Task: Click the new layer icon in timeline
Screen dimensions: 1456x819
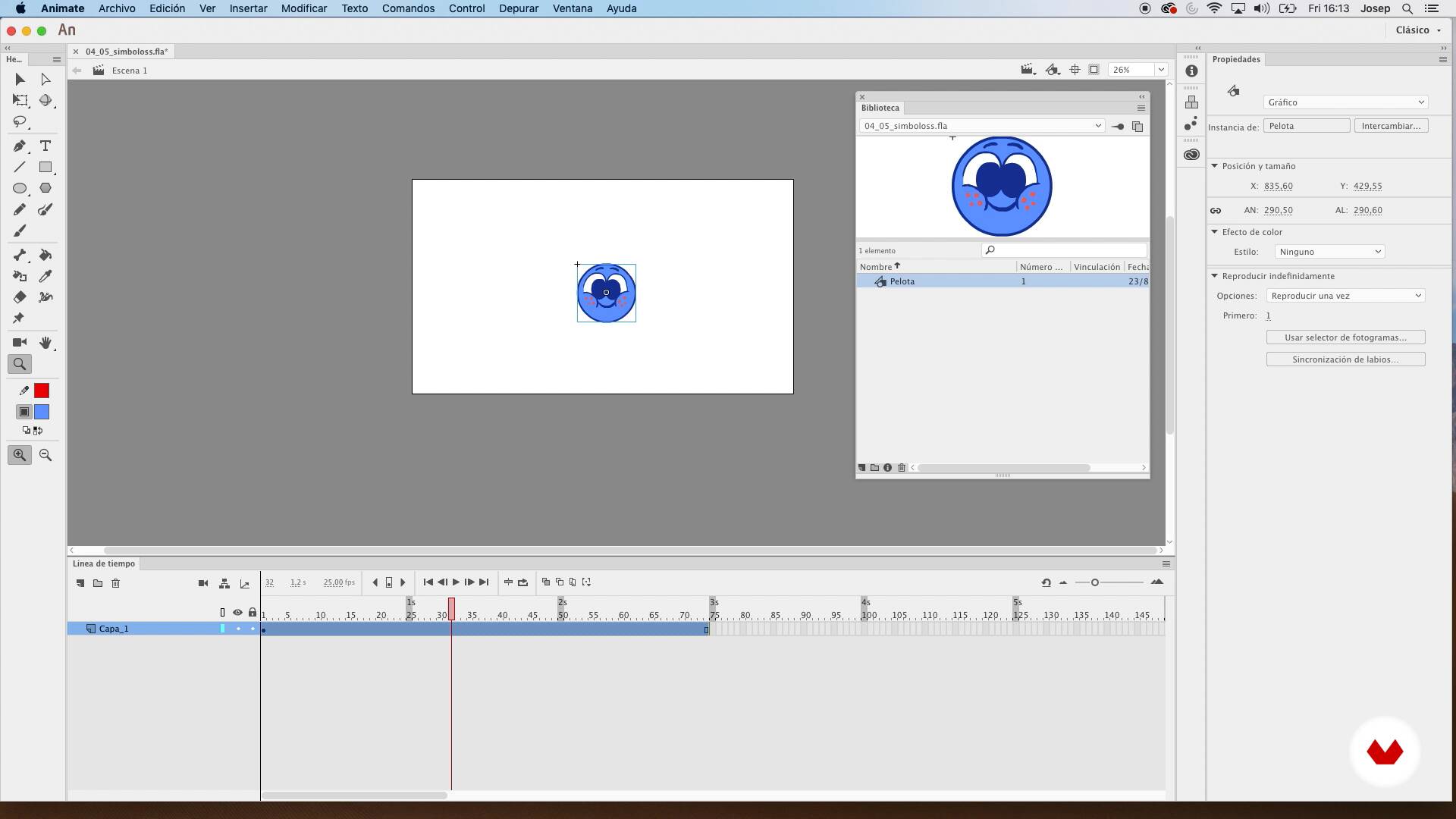Action: click(80, 583)
